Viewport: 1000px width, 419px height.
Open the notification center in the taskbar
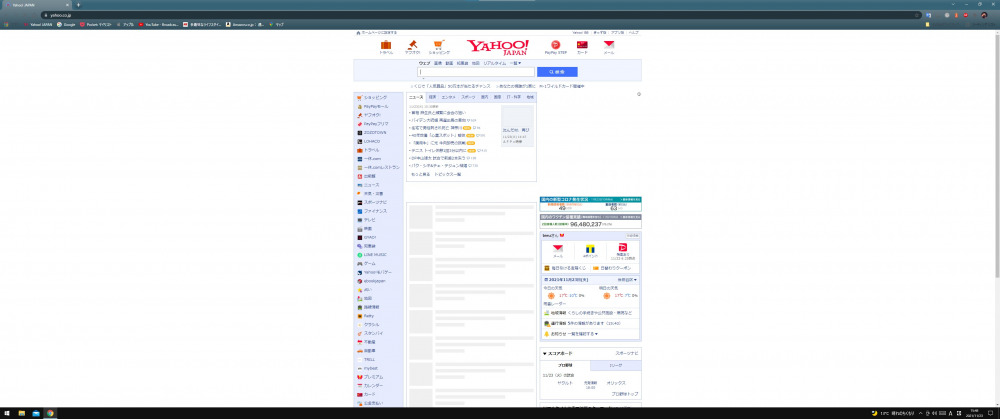[990, 413]
